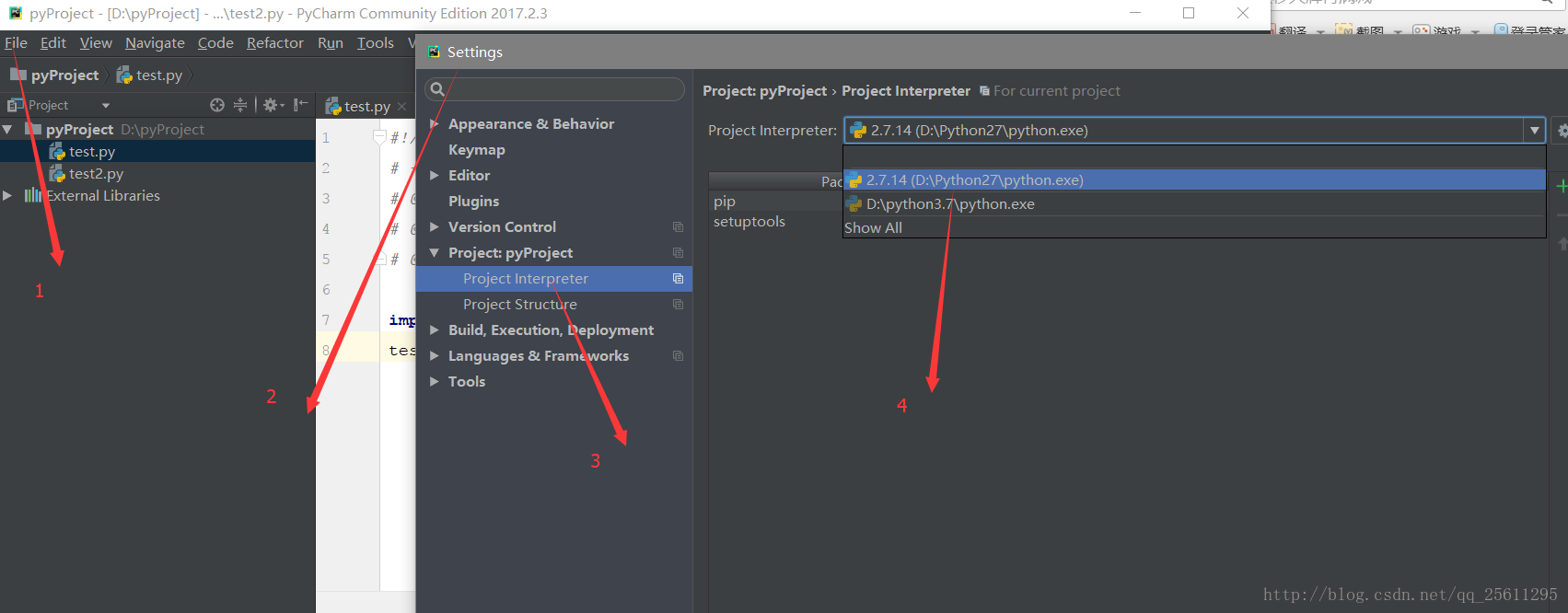Choose D:\python3.7\python.exe interpreter option

(1194, 204)
